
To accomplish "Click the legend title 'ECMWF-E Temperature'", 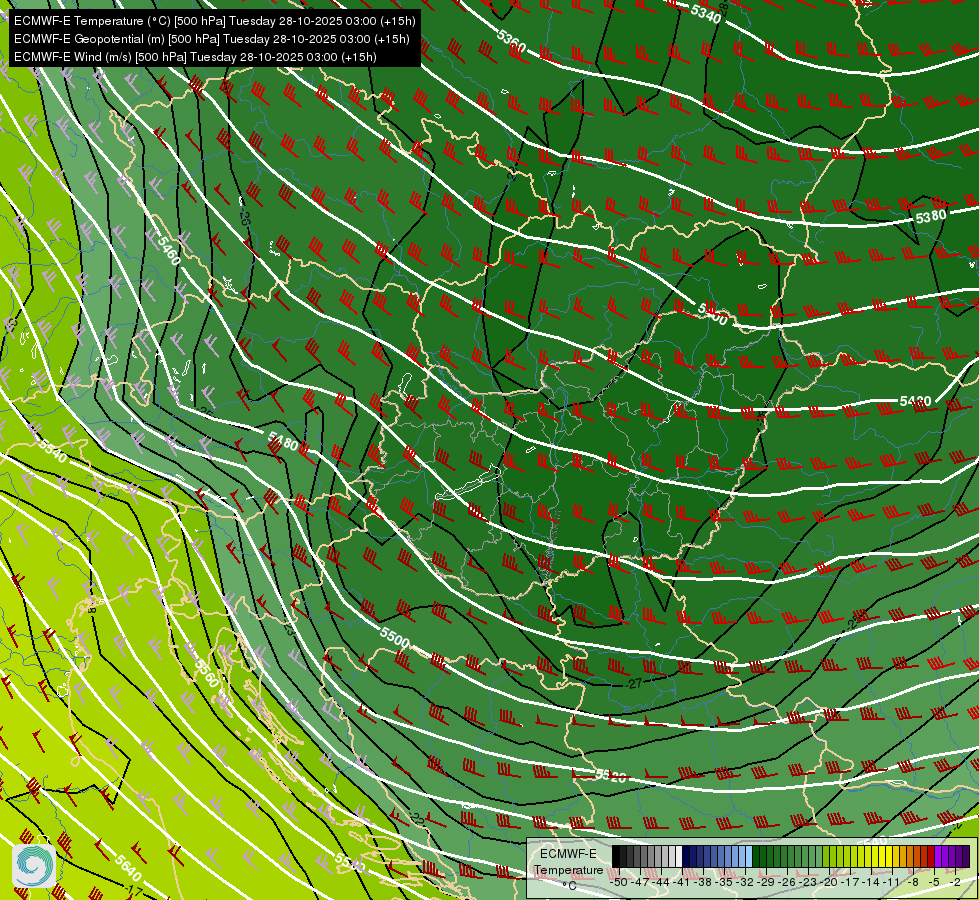I will pyautogui.click(x=568, y=862).
